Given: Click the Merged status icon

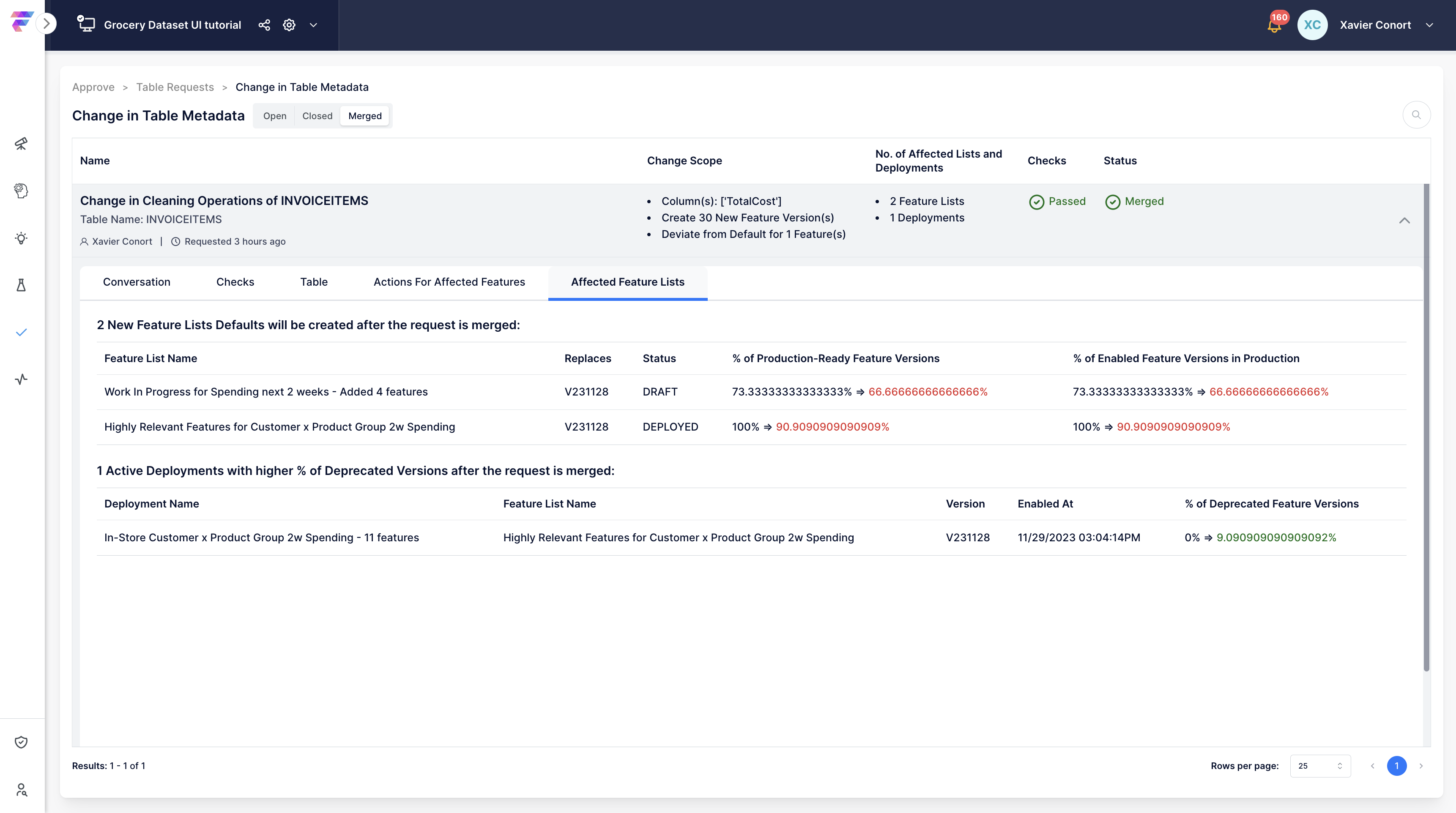Looking at the screenshot, I should point(1112,202).
